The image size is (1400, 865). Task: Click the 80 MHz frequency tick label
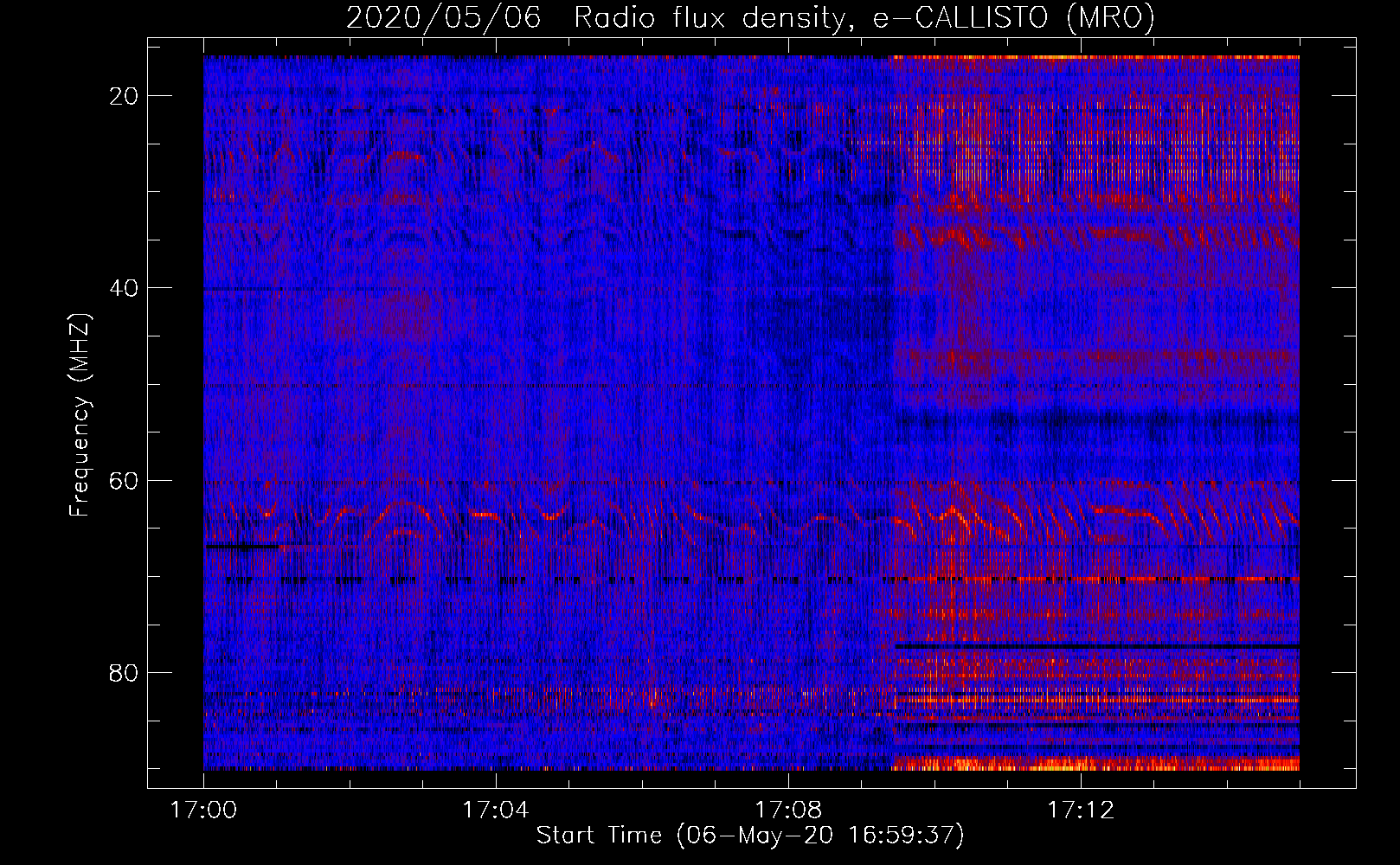pos(125,672)
